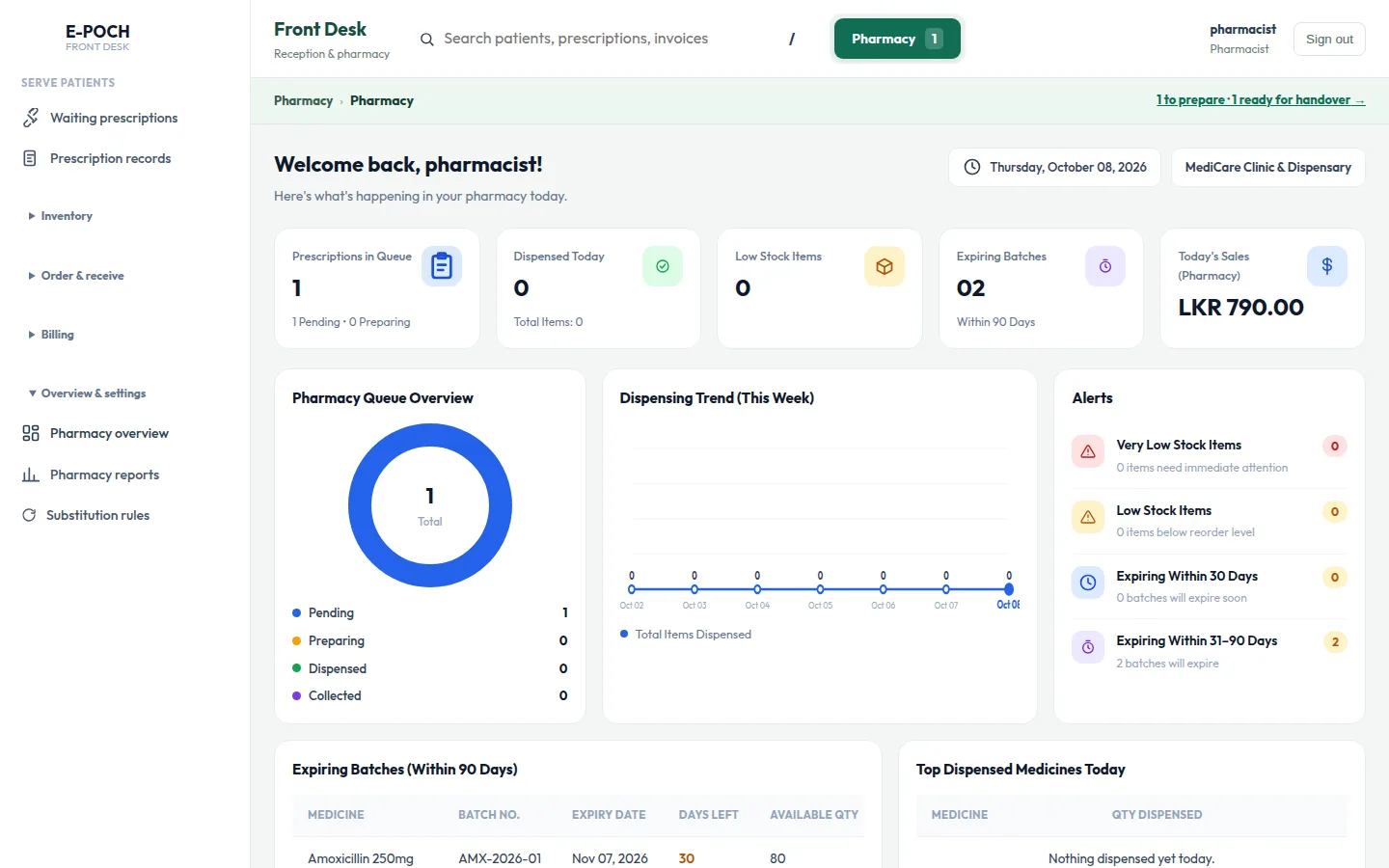
Task: Click the clock icon beside the date
Action: (x=972, y=167)
